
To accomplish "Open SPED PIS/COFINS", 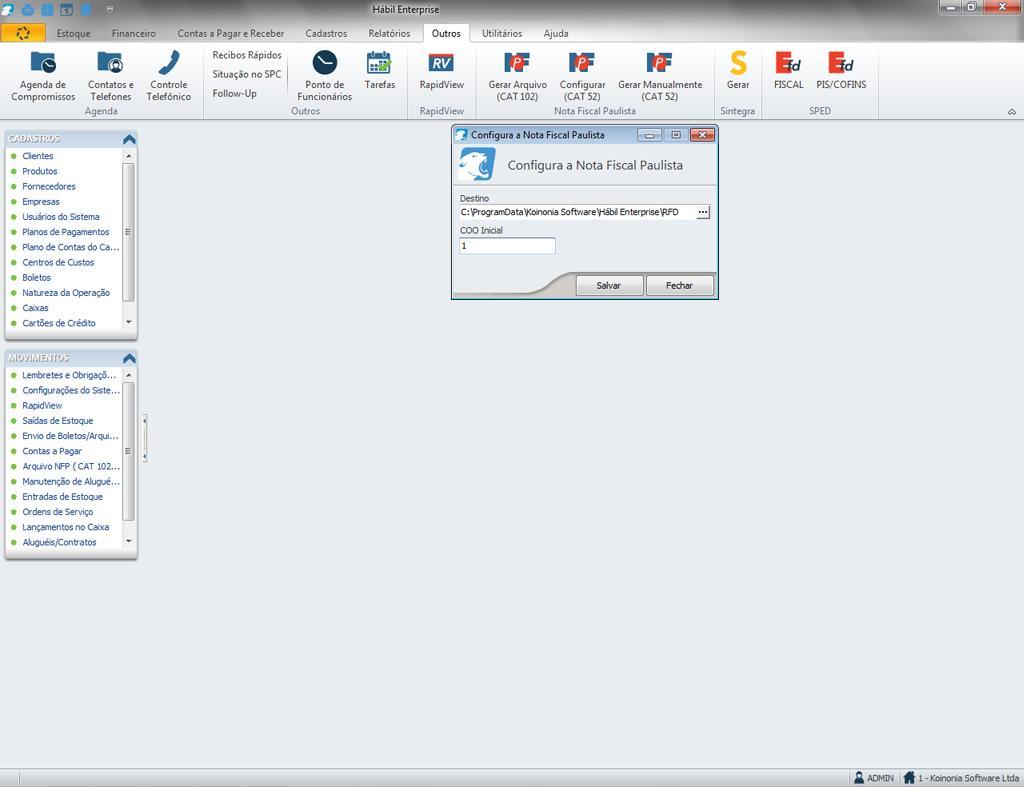I will (841, 71).
